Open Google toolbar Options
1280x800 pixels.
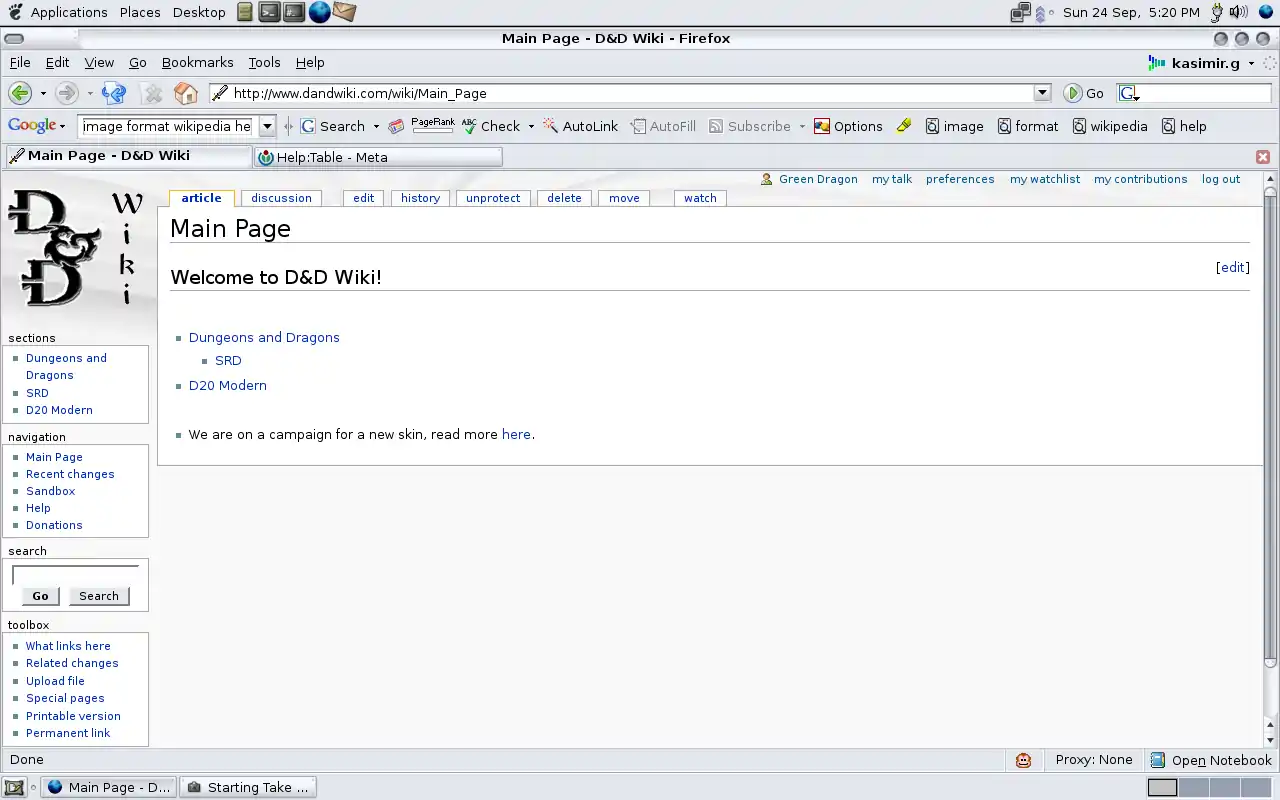pyautogui.click(x=848, y=126)
